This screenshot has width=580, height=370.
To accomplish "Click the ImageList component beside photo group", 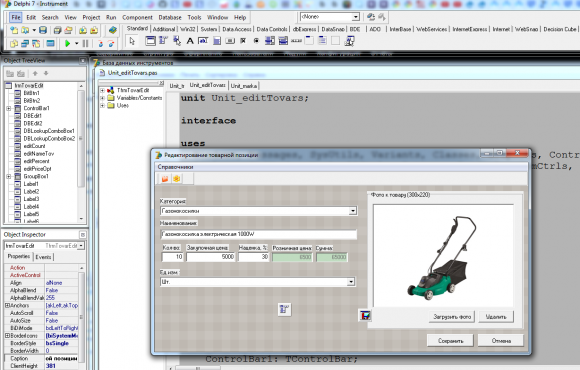I will click(365, 315).
